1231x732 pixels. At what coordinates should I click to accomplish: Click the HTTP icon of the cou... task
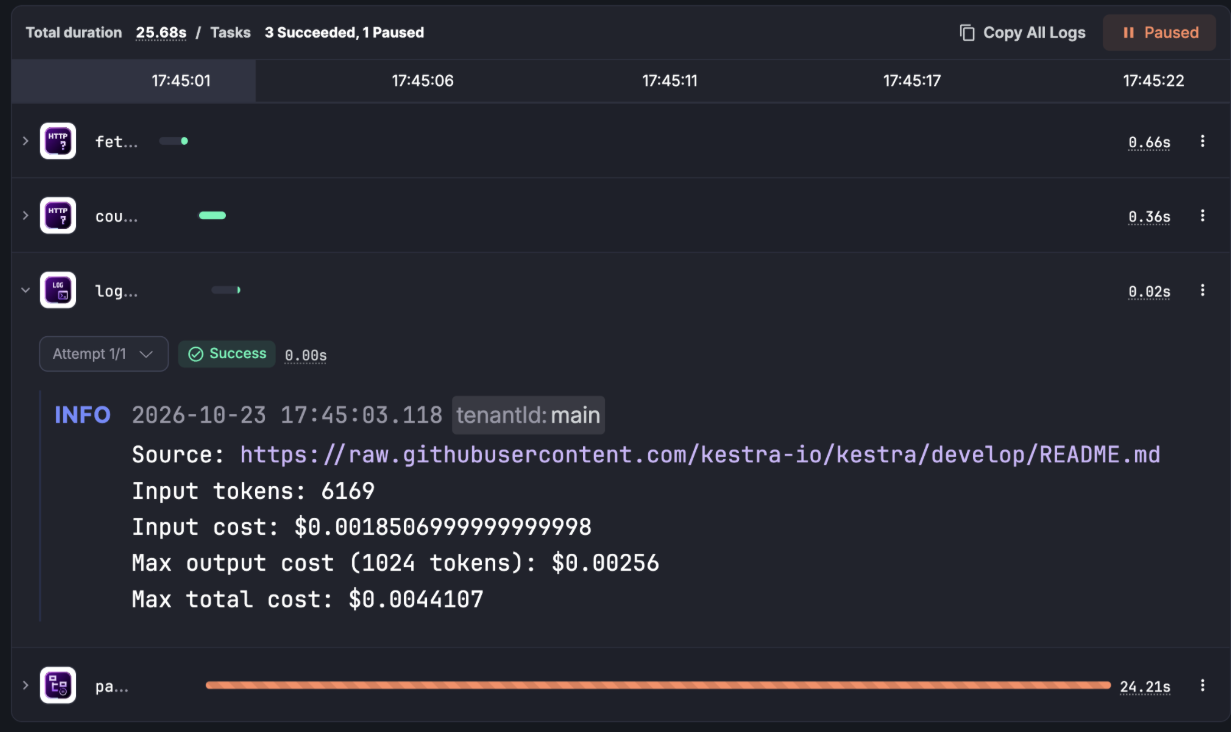(58, 216)
